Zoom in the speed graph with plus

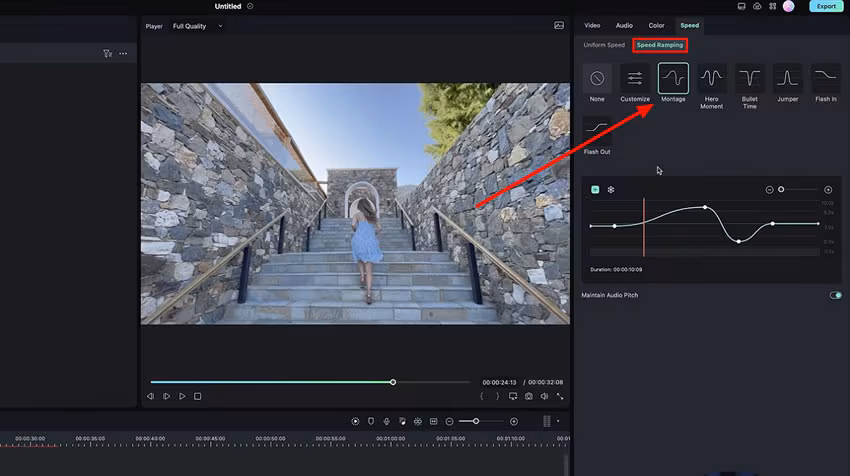click(828, 190)
